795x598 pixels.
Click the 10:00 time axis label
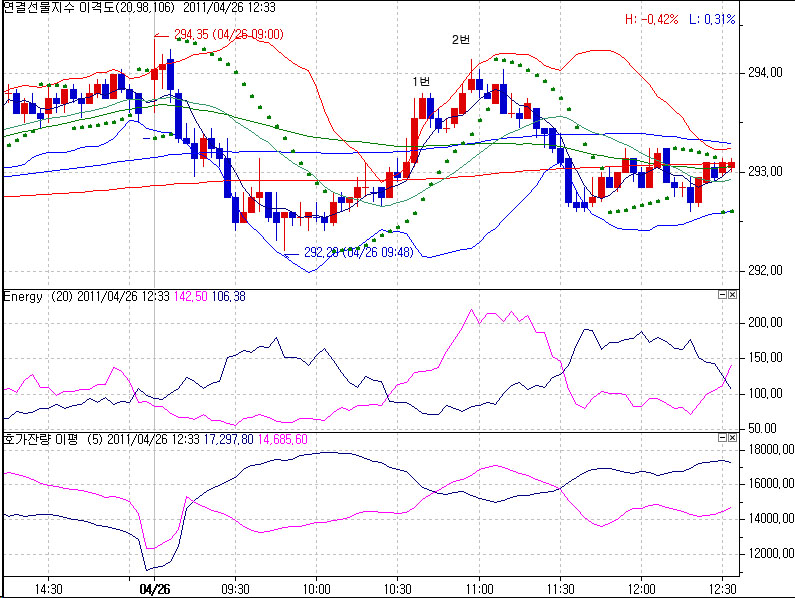pyautogui.click(x=316, y=589)
